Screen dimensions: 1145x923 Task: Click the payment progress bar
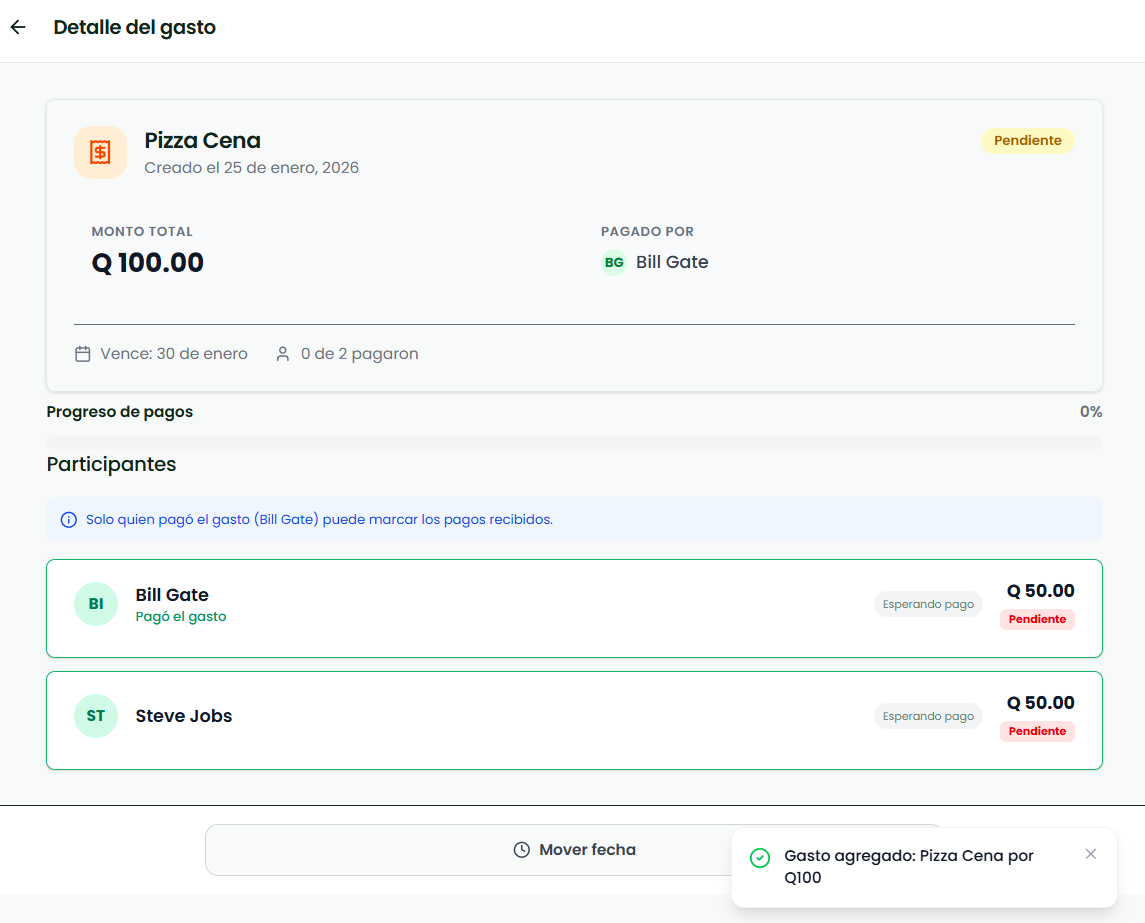coord(574,442)
